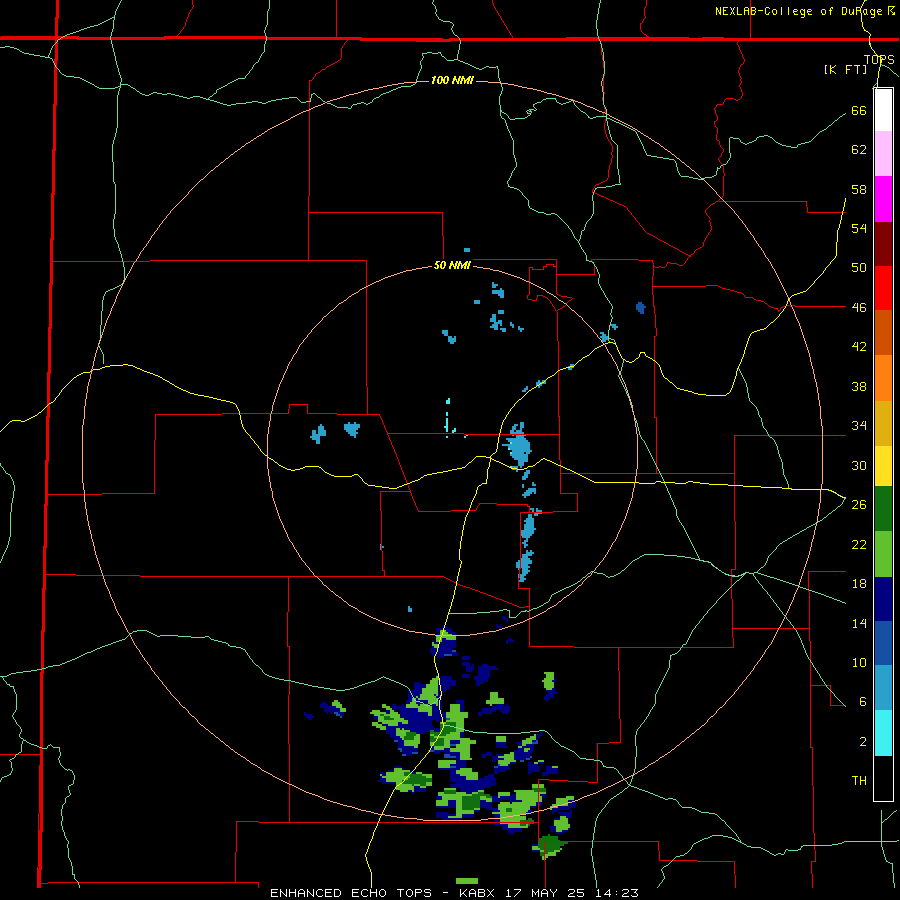Click the dark green echo at the map bottom

pos(549,845)
